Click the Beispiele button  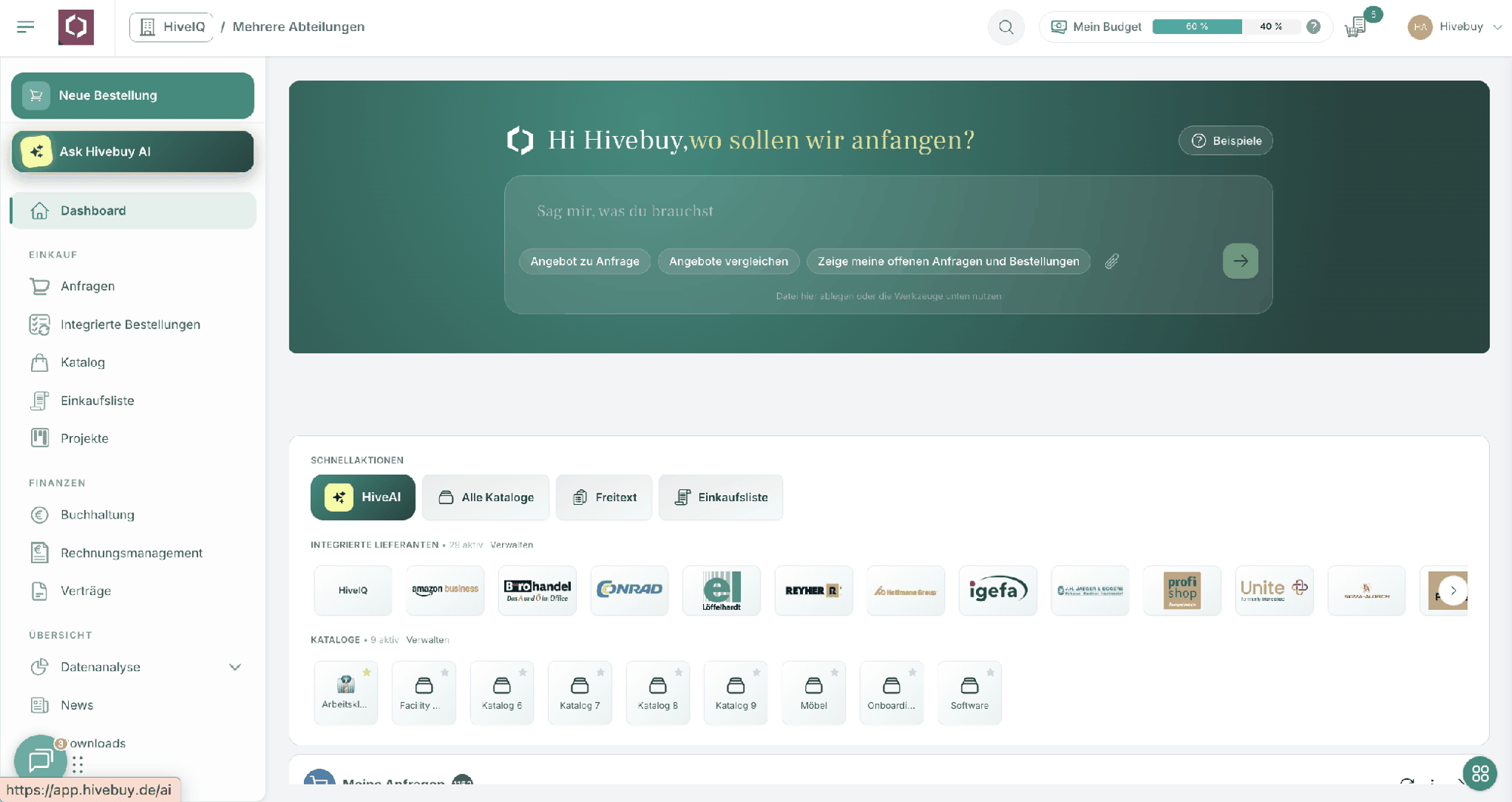tap(1225, 141)
